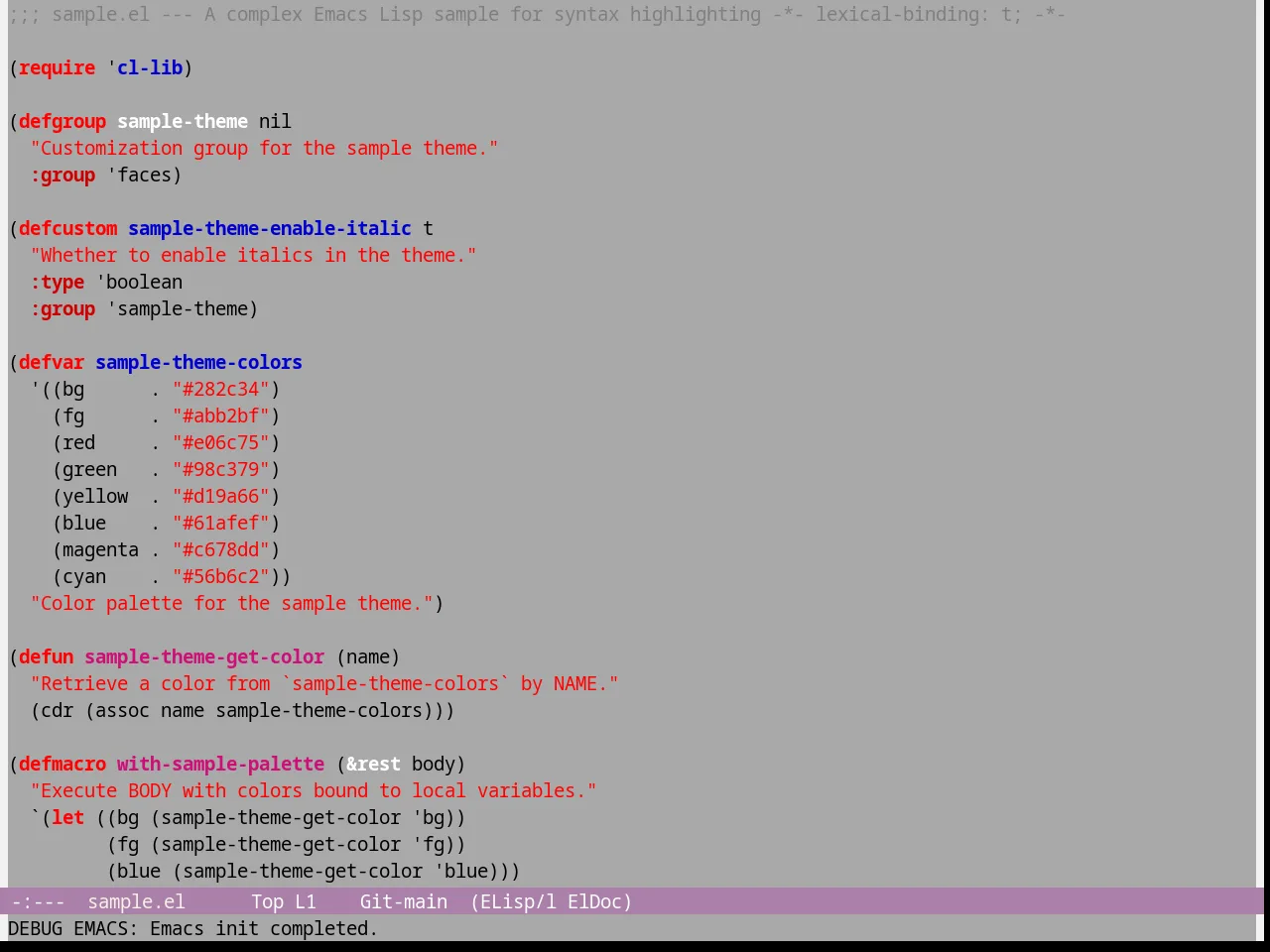Click 'sample-theme-colors' after defvar
The height and width of the screenshot is (952, 1270).
click(198, 362)
